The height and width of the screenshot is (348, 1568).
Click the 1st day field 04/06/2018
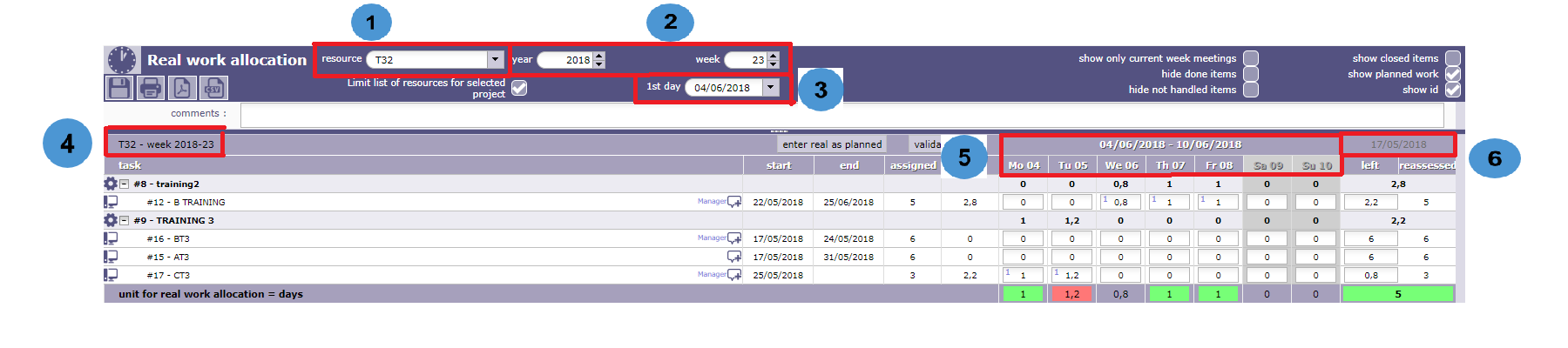724,87
